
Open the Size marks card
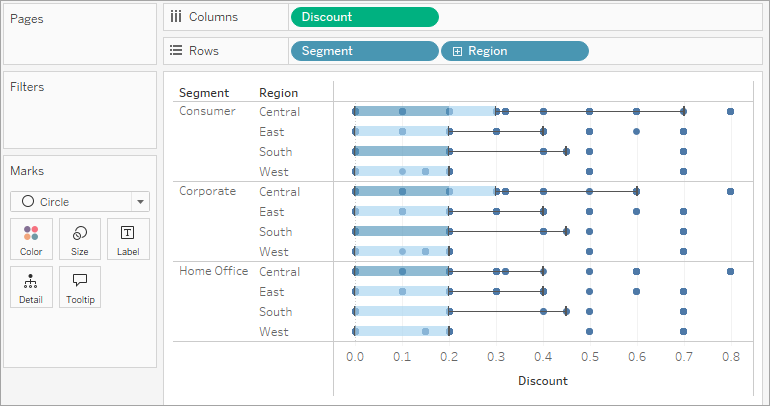click(80, 239)
